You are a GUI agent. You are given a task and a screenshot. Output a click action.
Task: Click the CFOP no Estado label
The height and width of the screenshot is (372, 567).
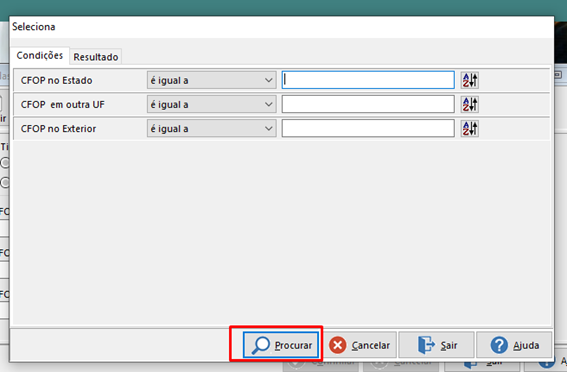click(x=56, y=80)
